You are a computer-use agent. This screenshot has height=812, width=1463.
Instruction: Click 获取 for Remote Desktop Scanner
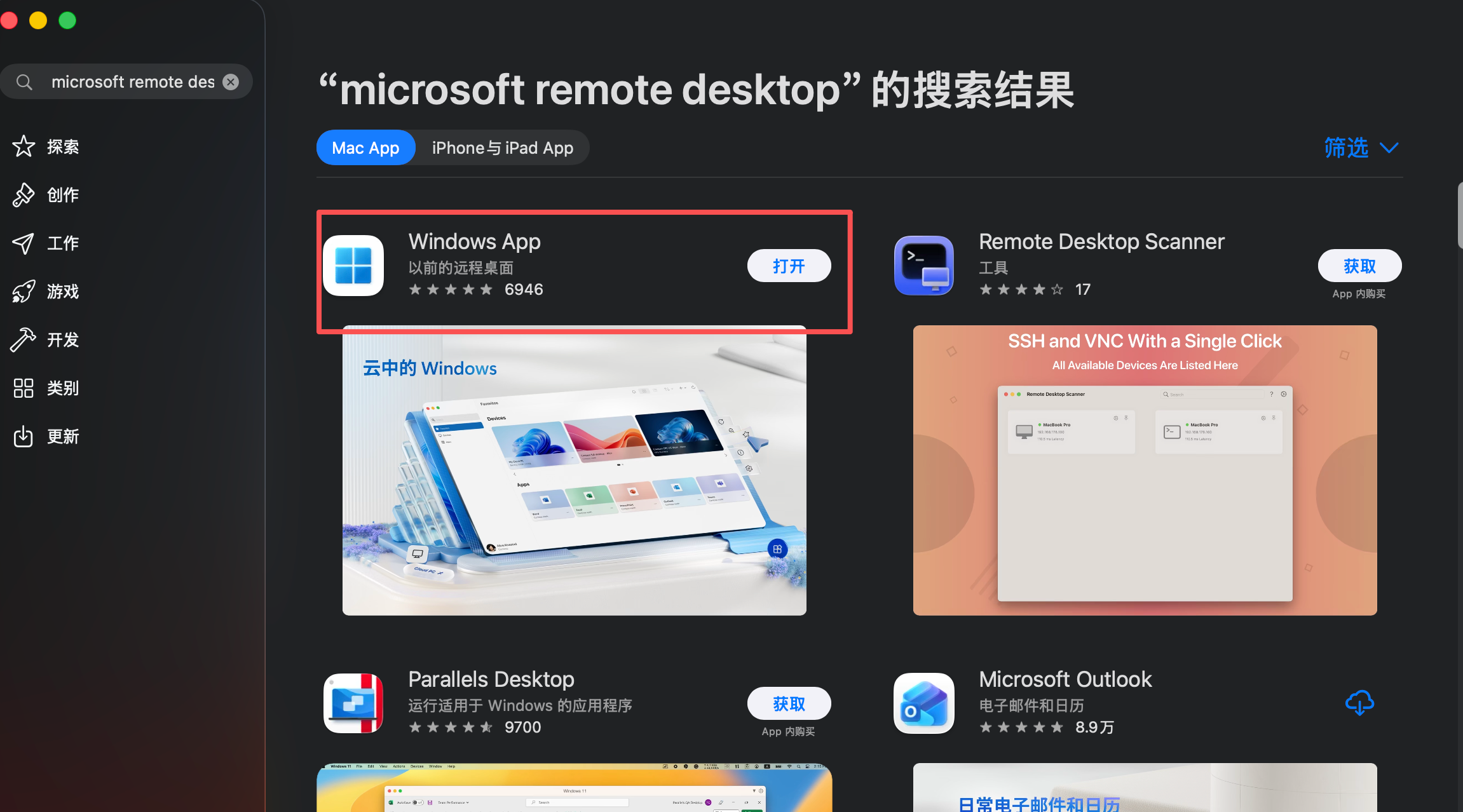(x=1359, y=266)
